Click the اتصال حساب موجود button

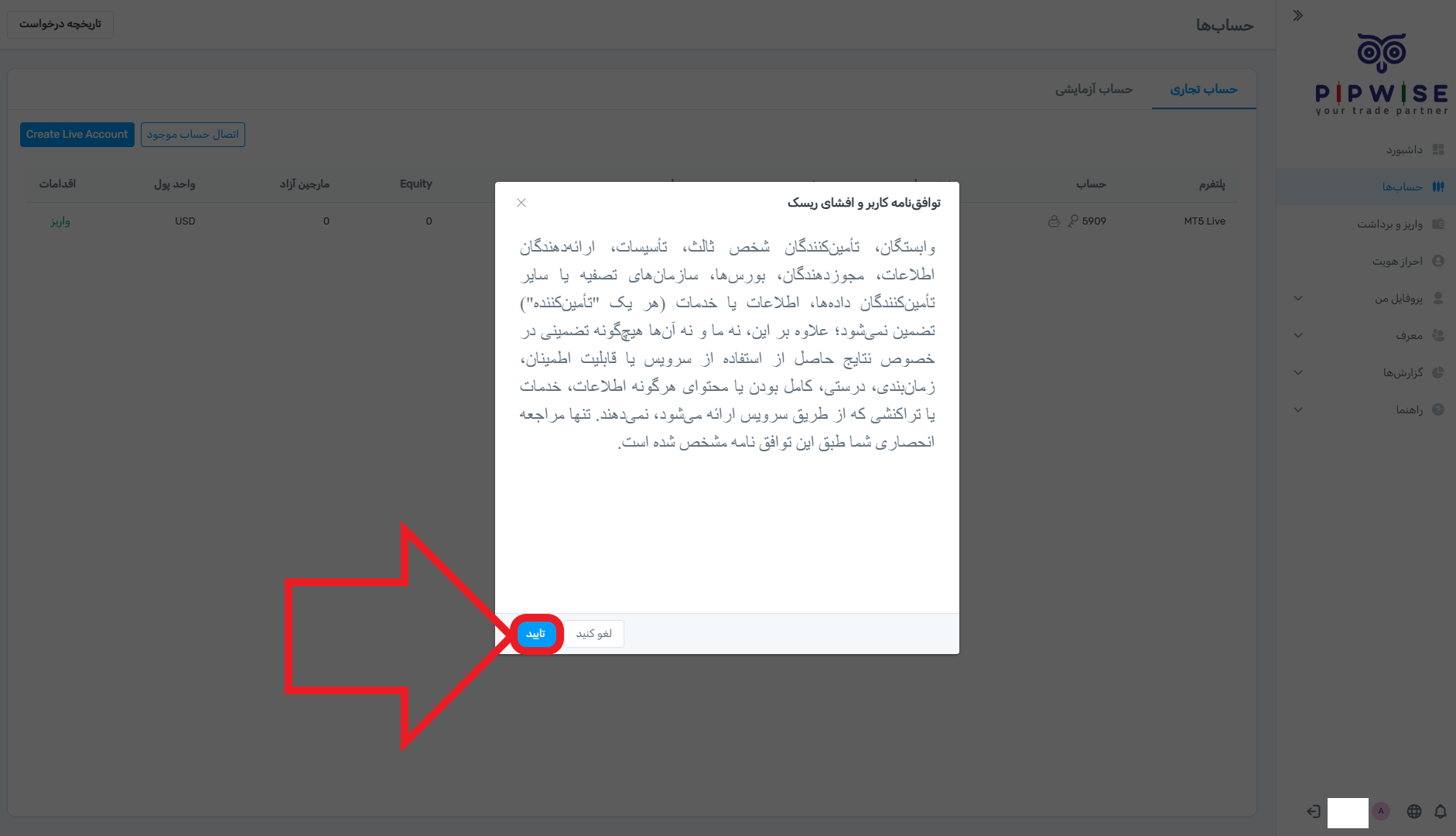click(x=193, y=135)
